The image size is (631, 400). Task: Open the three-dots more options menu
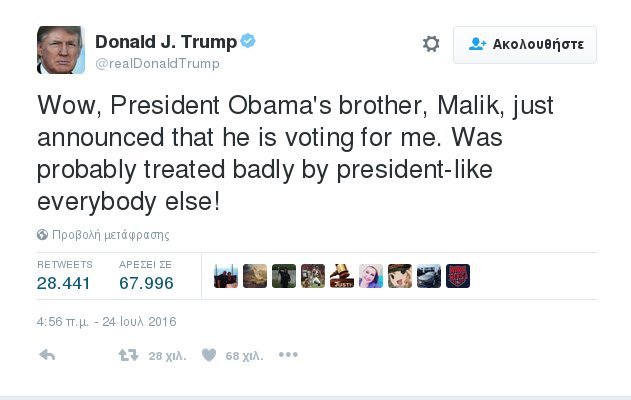(288, 355)
